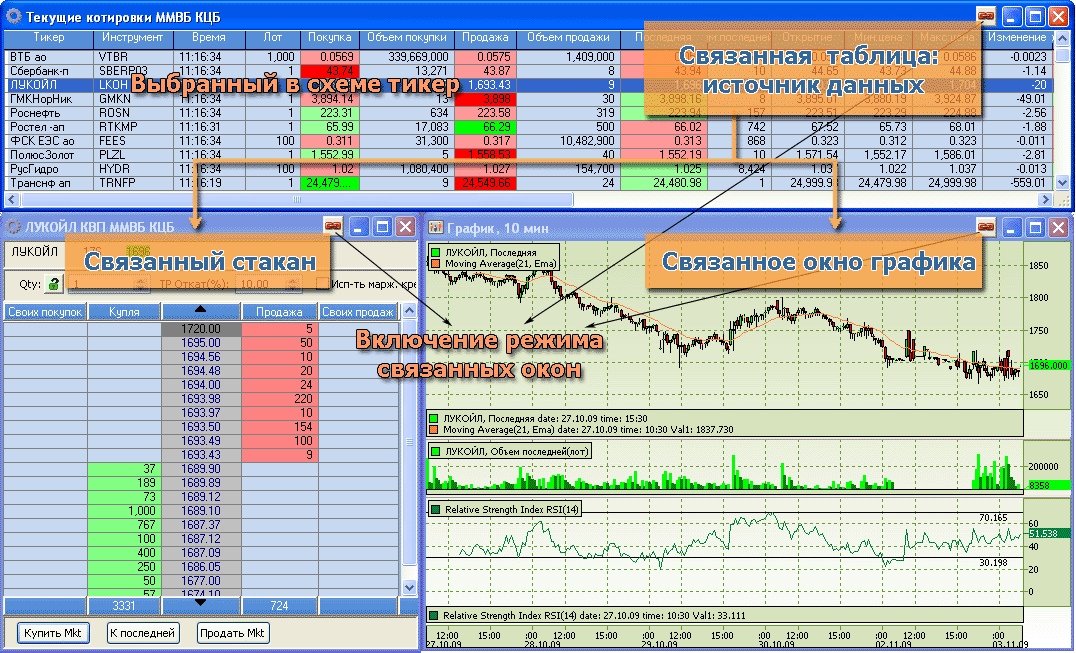Click gear icon in ЛУКОЙЛ order book title
The height and width of the screenshot is (653, 1076).
(x=13, y=226)
